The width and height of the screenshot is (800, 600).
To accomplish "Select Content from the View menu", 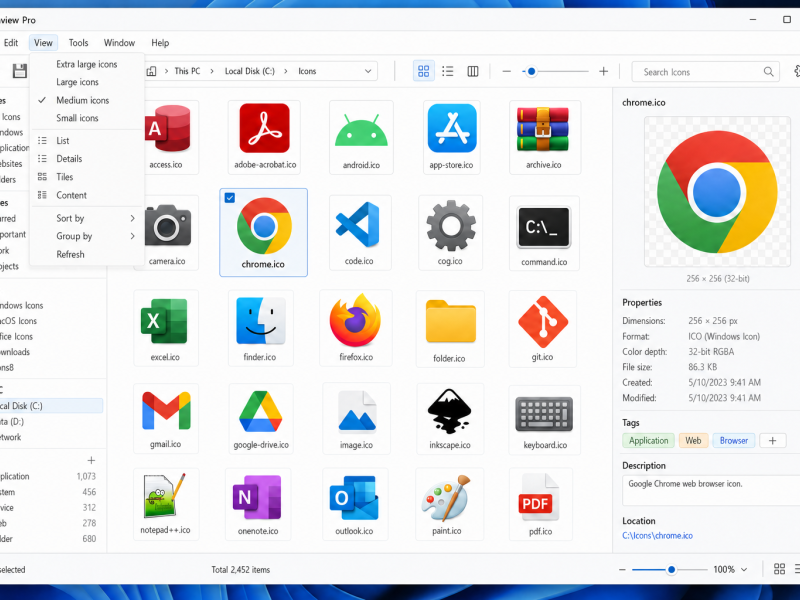I will 87,195.
